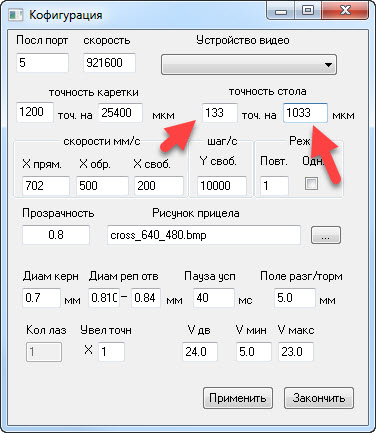This screenshot has width=376, height=433.
Task: Click the Устройство видео label
Action: click(x=243, y=41)
